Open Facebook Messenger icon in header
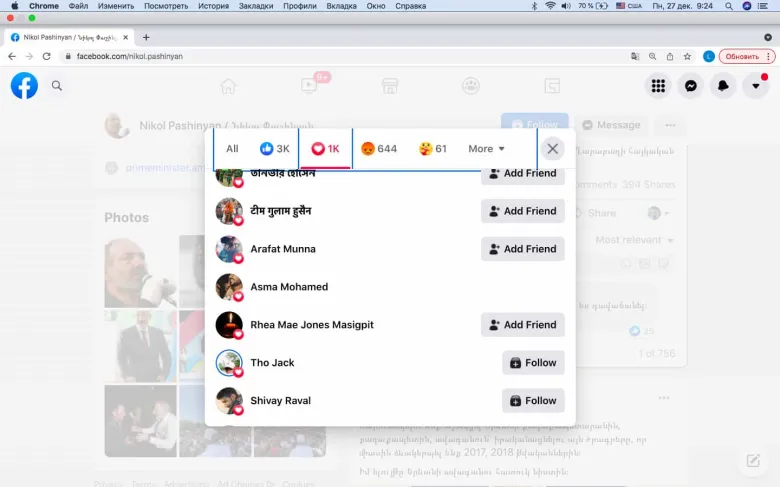Image resolution: width=780 pixels, height=487 pixels. 690,86
